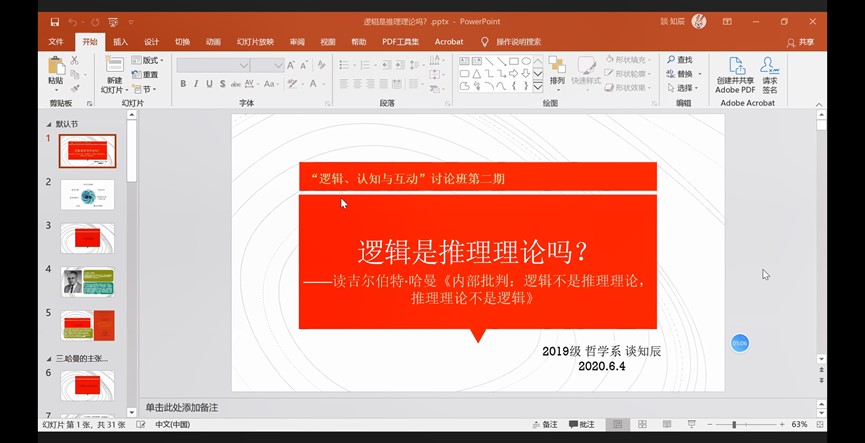Expand the 版式 layout dropdown
Screen dimensions: 865x443
(x=152, y=60)
